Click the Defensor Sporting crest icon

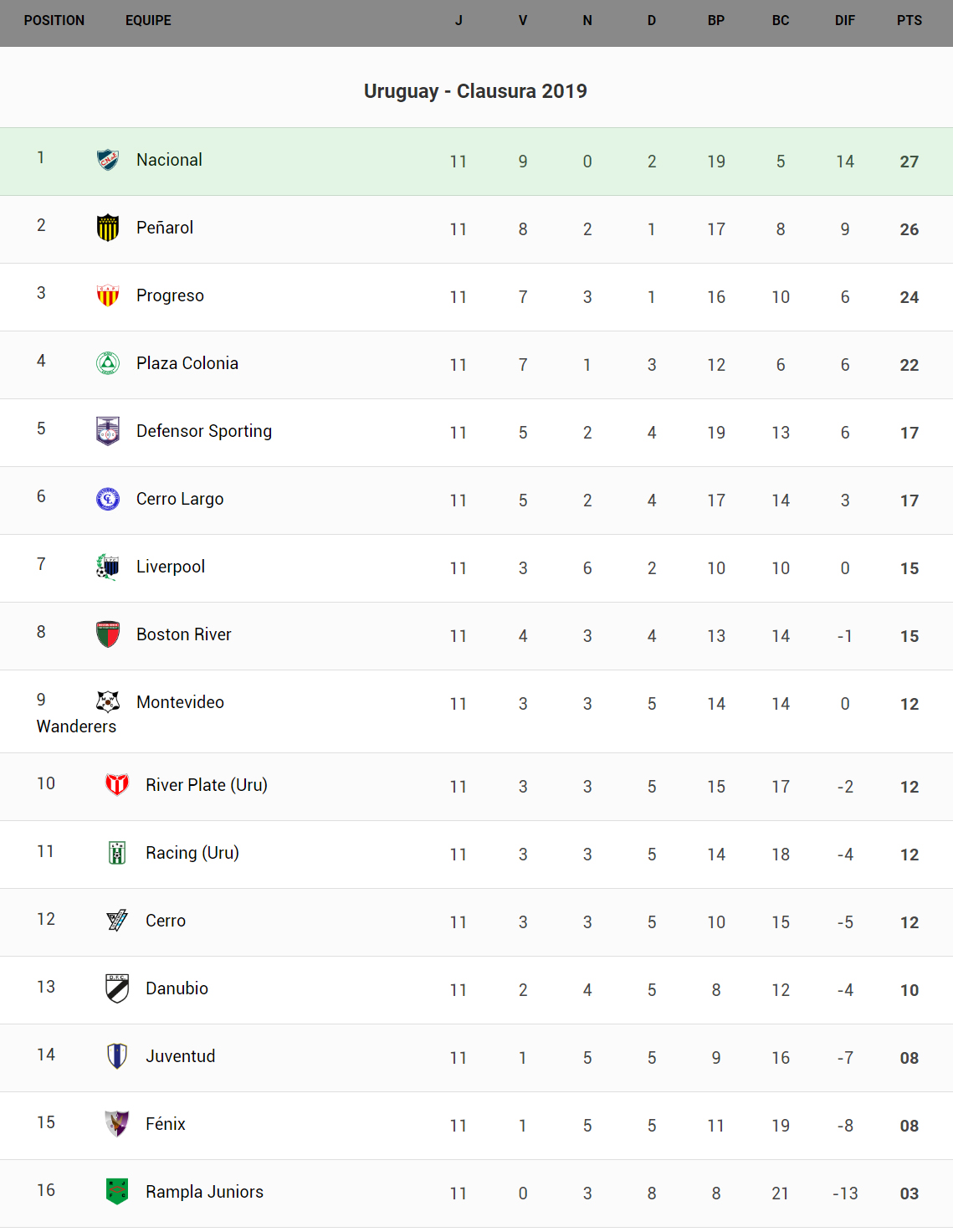point(108,431)
